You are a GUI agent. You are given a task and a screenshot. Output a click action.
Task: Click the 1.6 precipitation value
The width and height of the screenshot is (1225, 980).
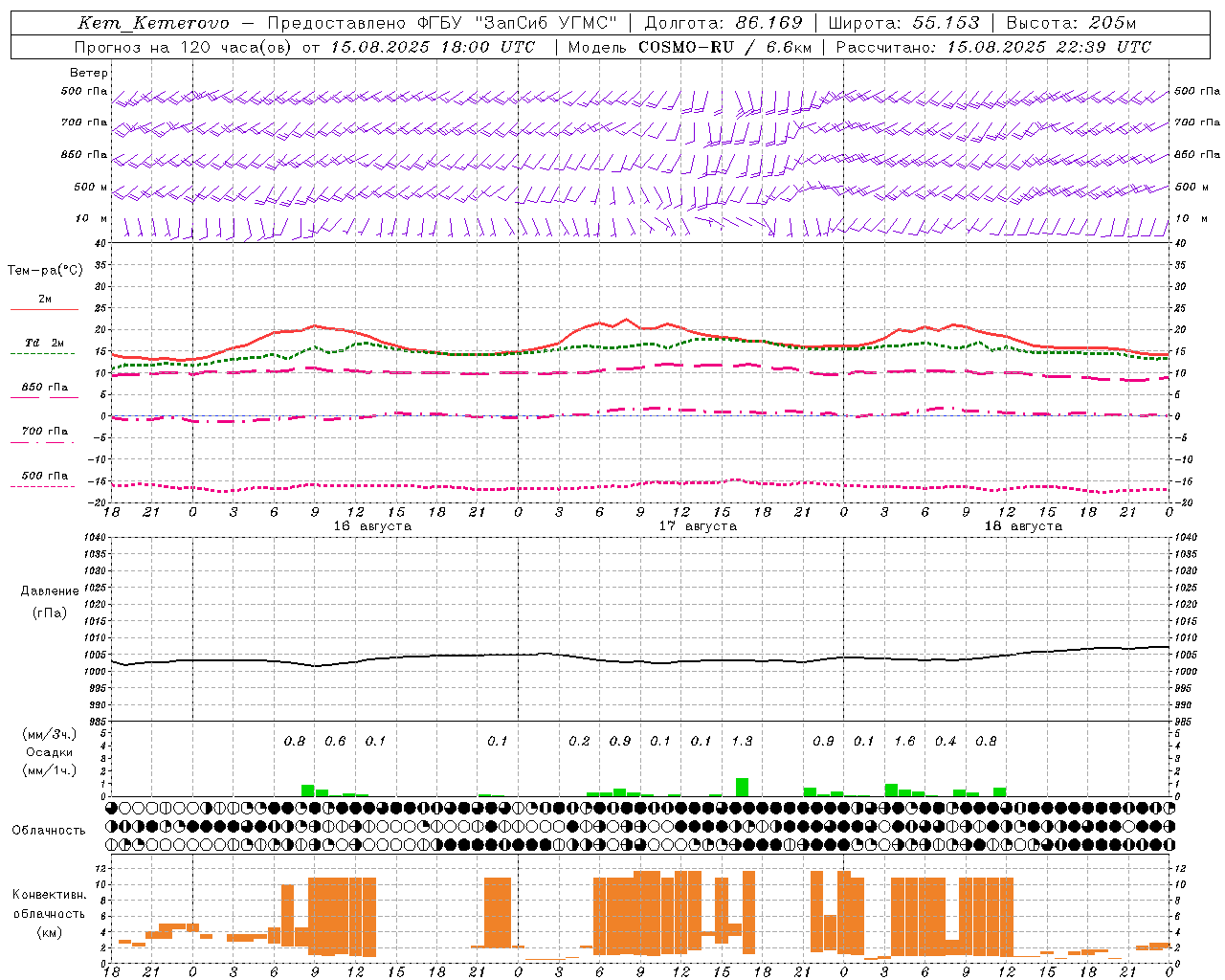point(904,741)
